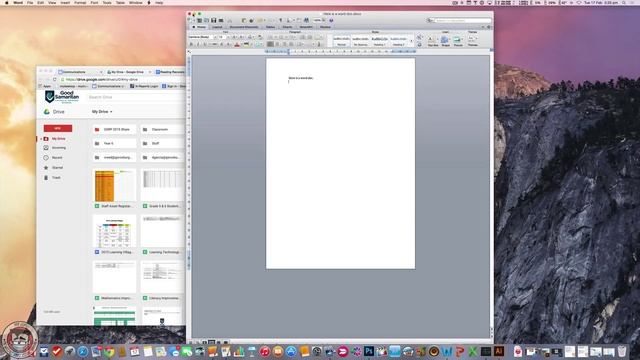640x360 pixels.
Task: Open the Help menu in the menu bar
Action: (x=159, y=2)
